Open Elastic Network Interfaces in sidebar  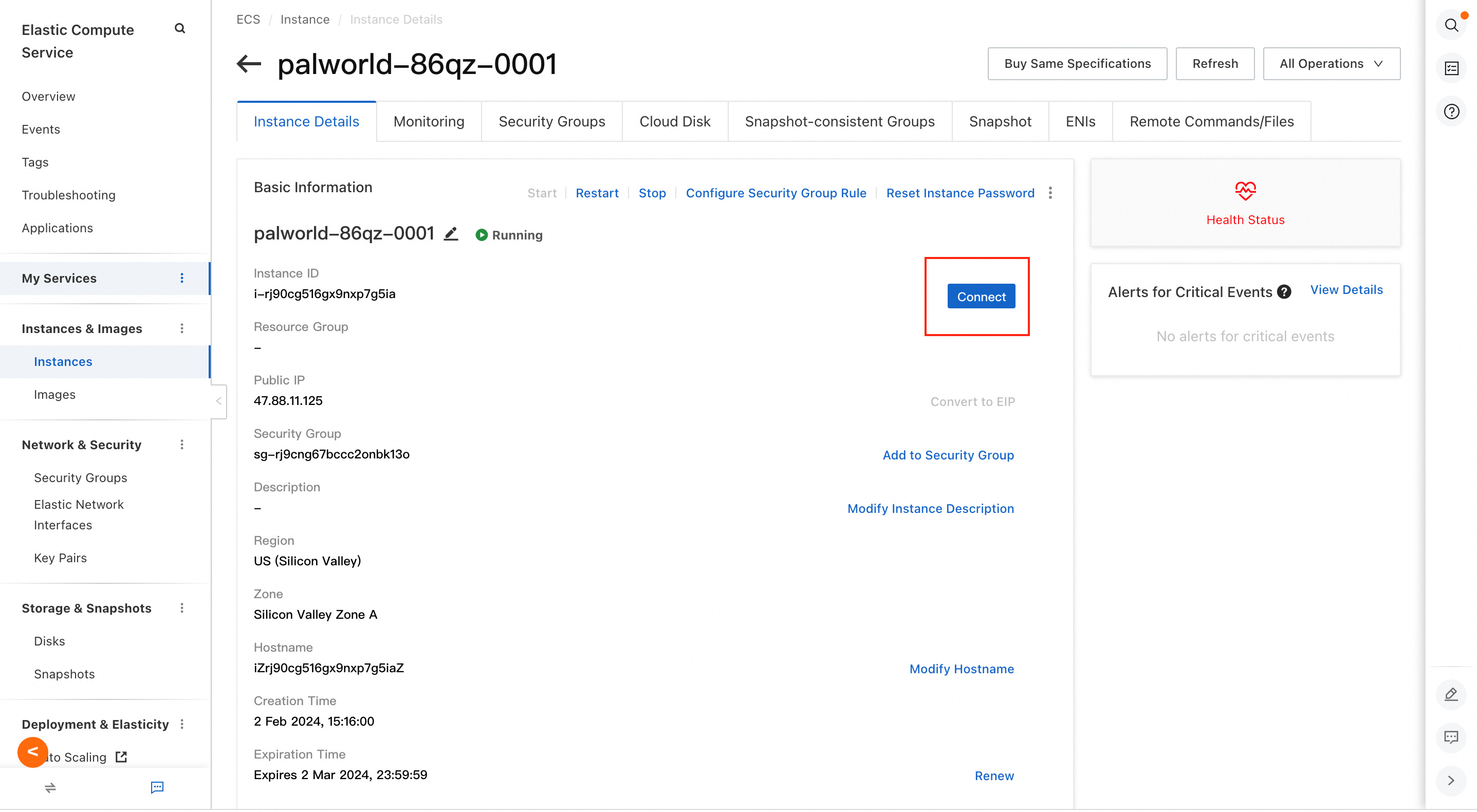click(79, 515)
